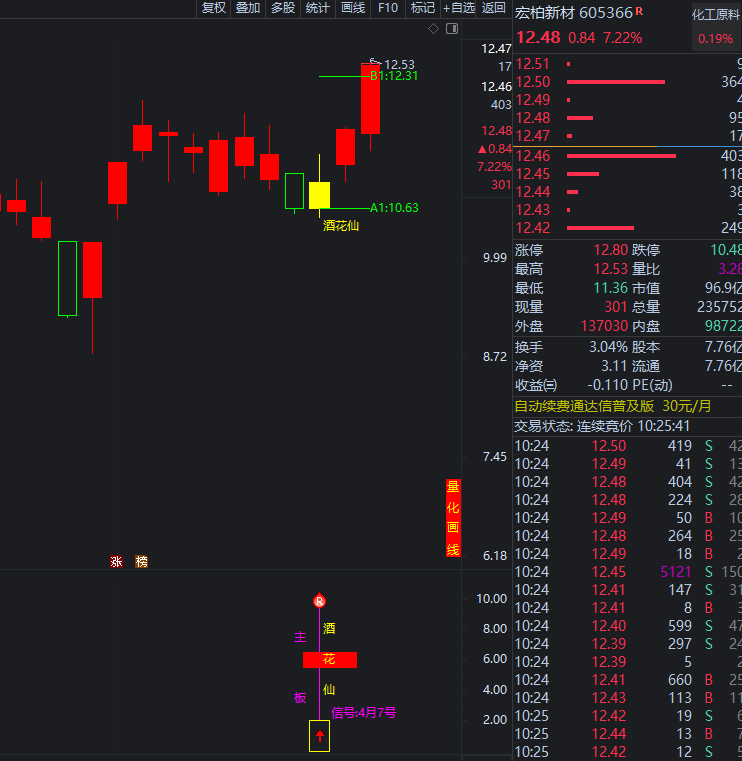742x761 pixels.
Task: Toggle the side panel layout icon
Action: point(451,29)
